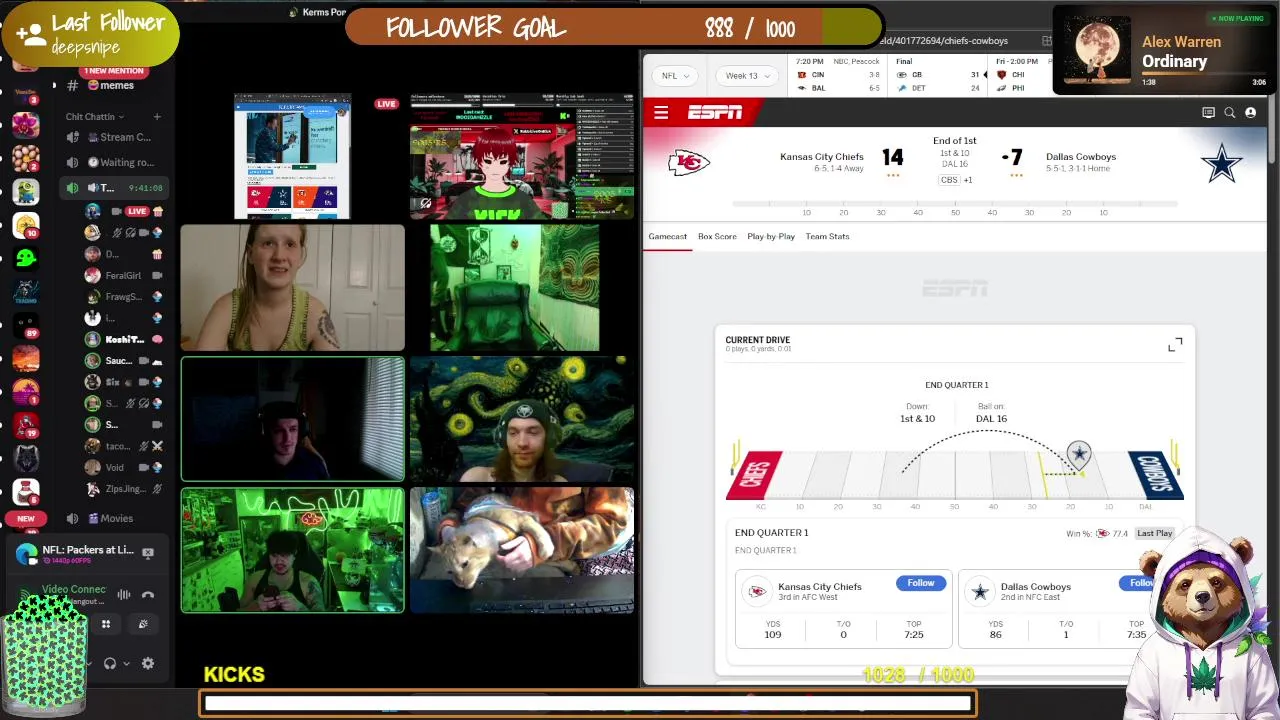Open Discord user settings gear

click(148, 663)
